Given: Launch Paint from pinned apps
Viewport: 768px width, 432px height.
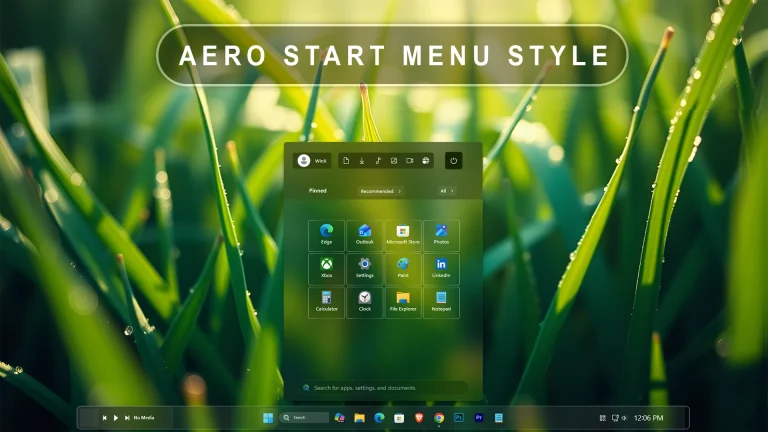Looking at the screenshot, I should (403, 269).
